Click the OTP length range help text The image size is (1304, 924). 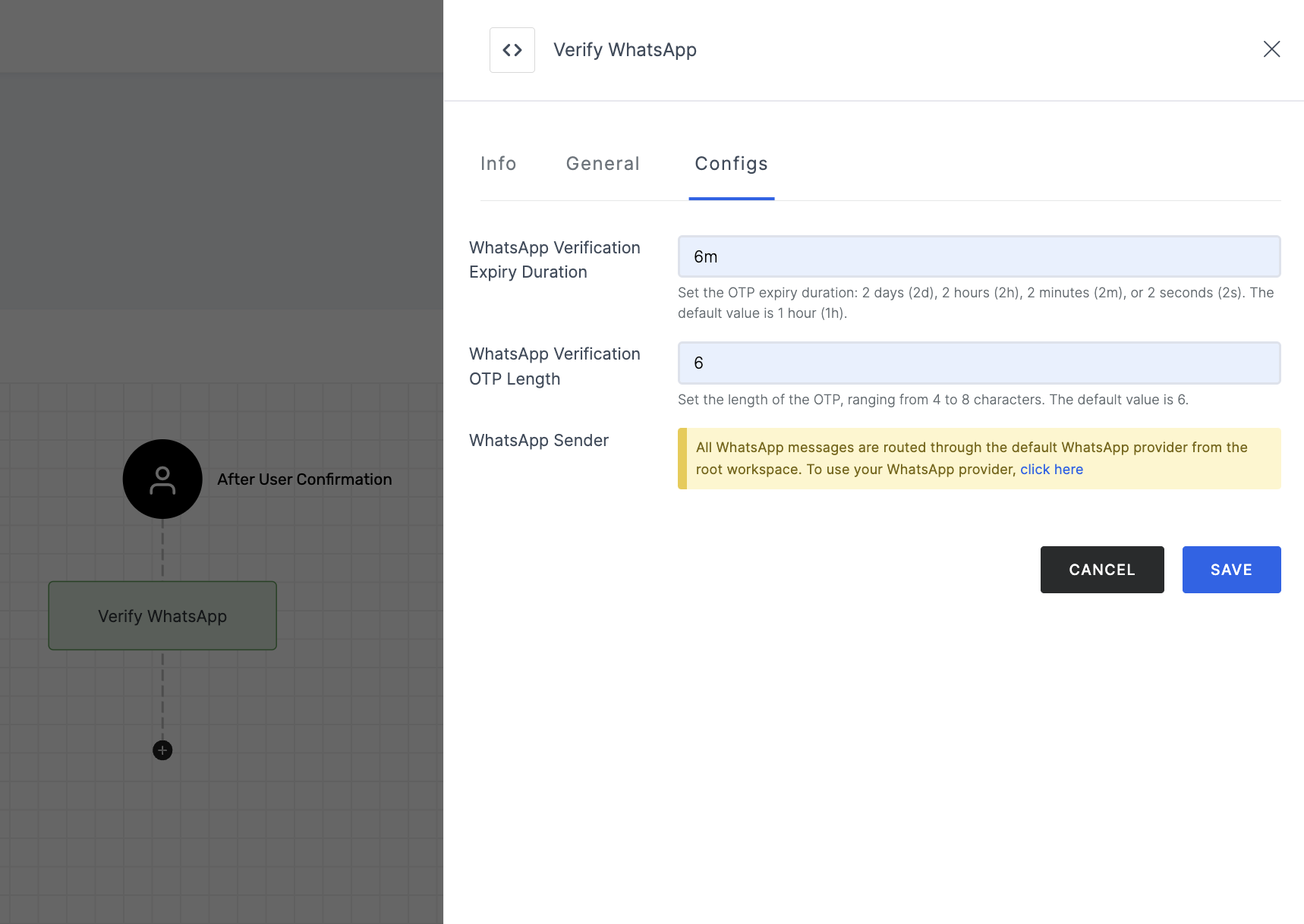[x=933, y=400]
